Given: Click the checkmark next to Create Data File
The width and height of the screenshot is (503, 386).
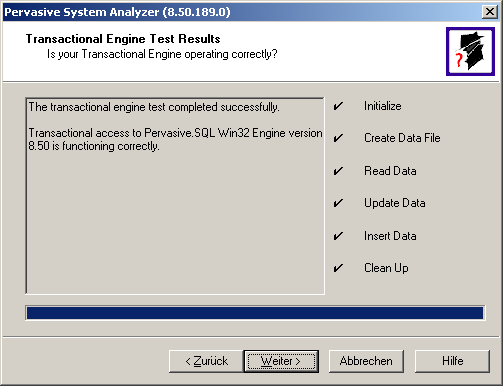Looking at the screenshot, I should click(x=338, y=138).
